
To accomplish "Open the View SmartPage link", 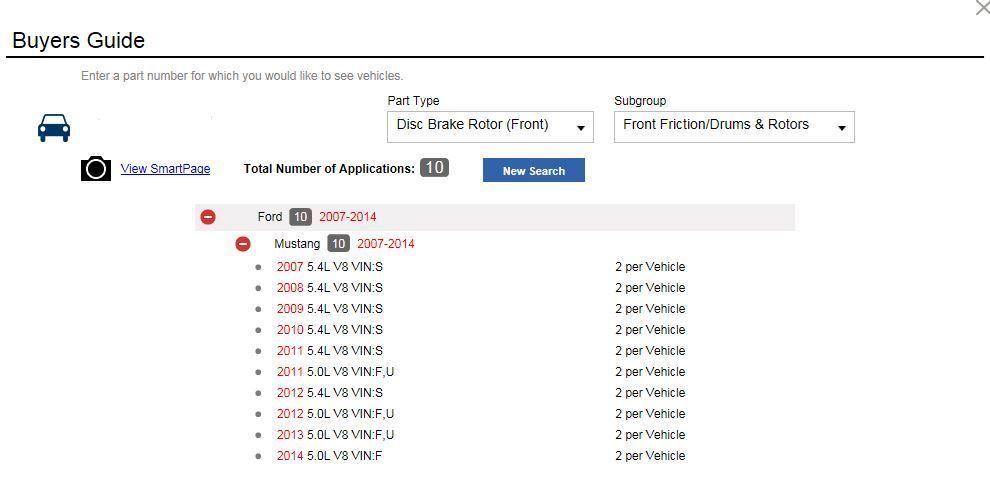I will point(165,169).
